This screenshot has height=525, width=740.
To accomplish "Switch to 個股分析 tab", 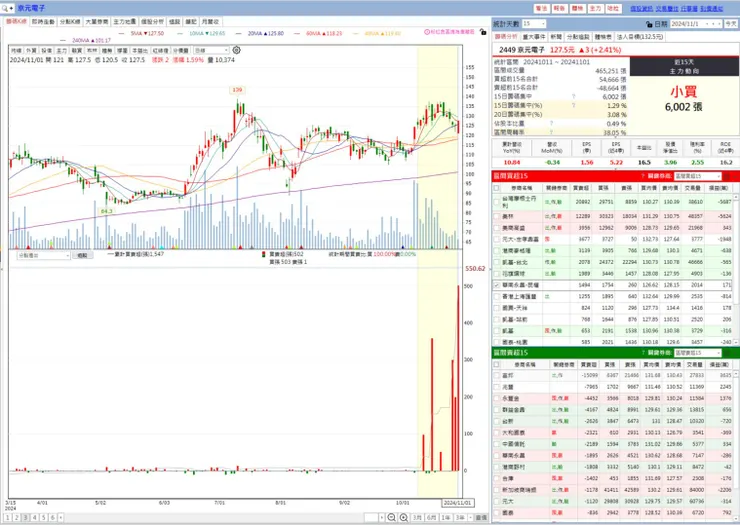I will [152, 22].
